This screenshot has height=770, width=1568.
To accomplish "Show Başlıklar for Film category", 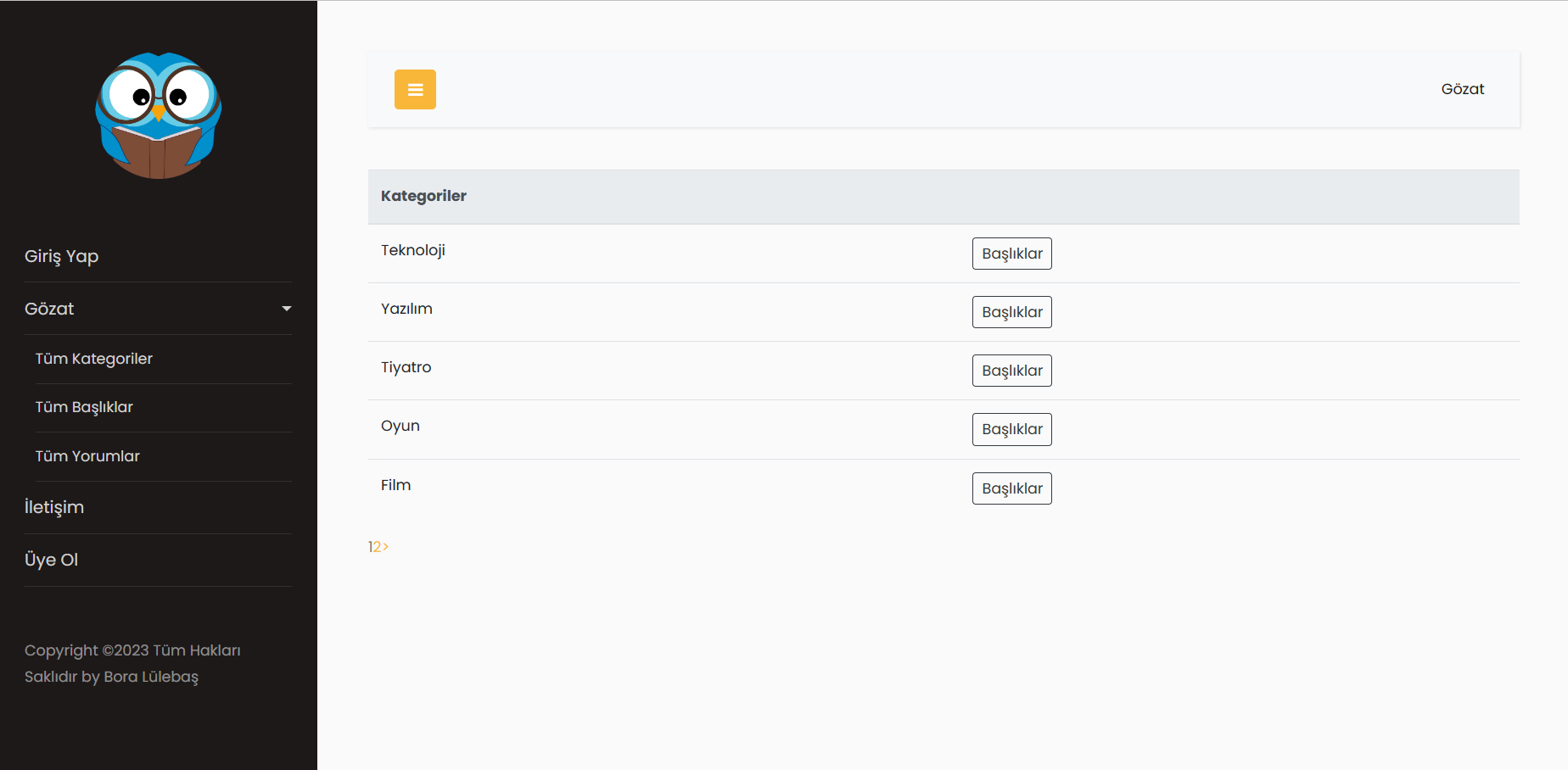I will point(1012,488).
